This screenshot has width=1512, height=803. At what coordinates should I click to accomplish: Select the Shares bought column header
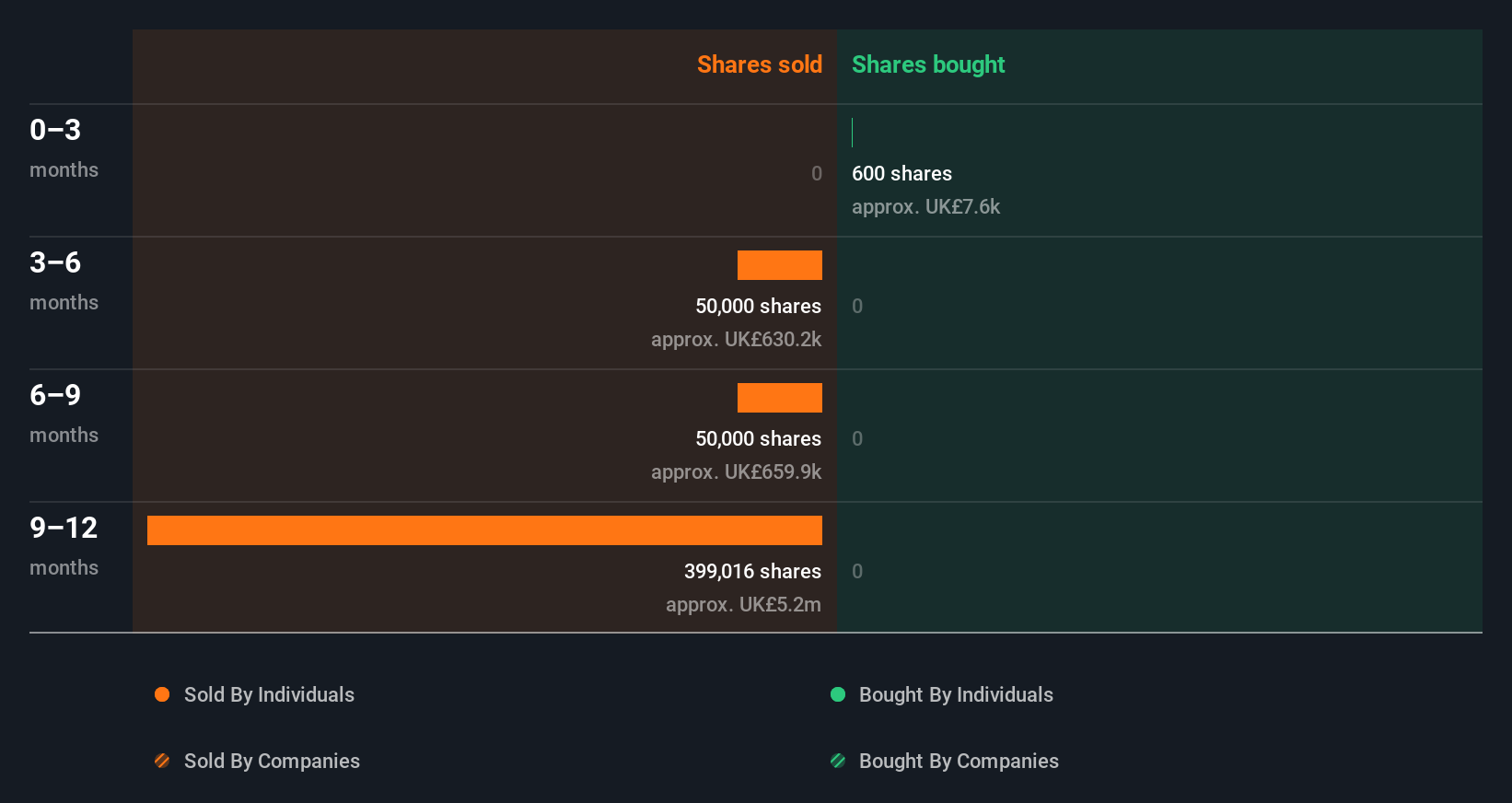pos(928,64)
